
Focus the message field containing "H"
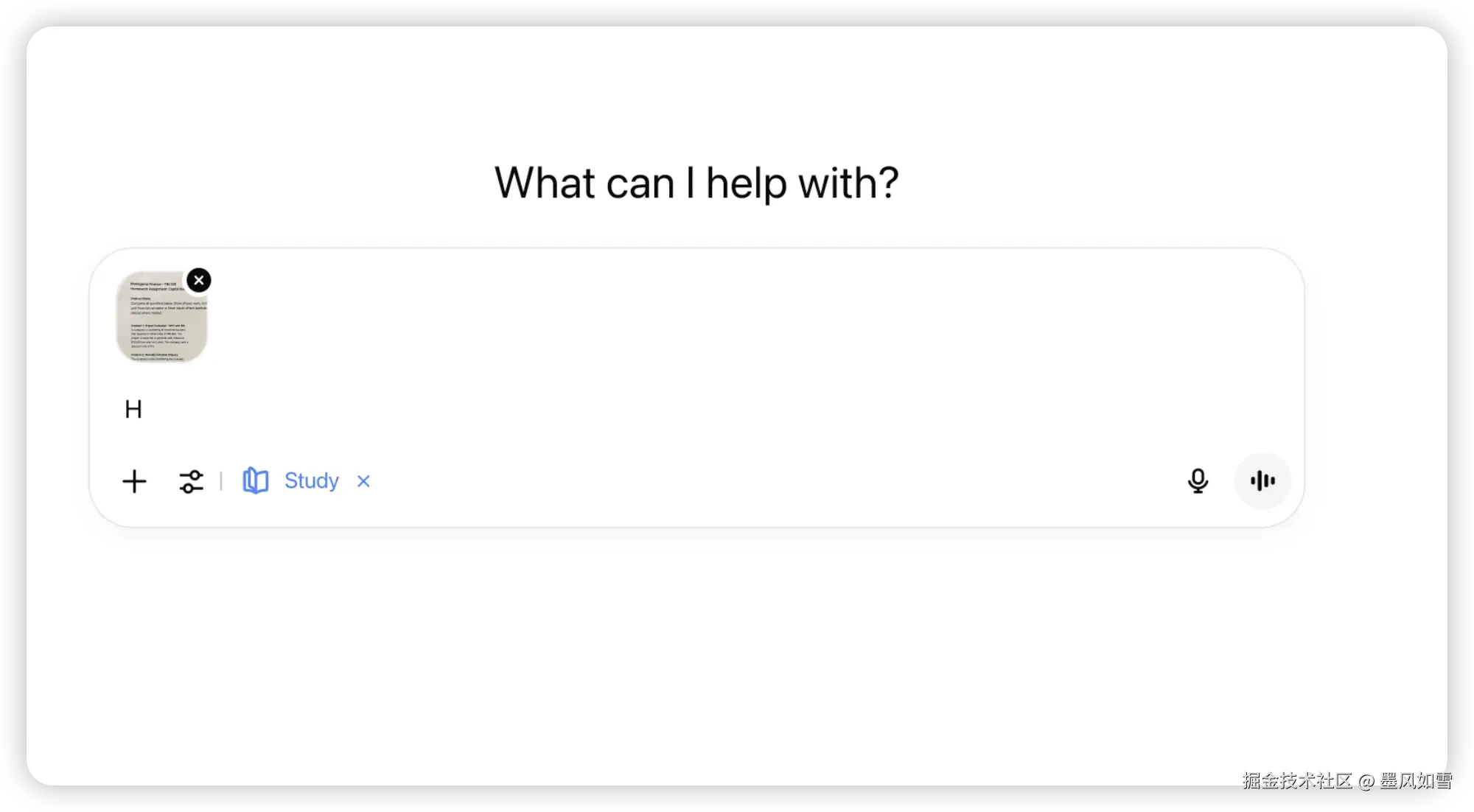point(696,409)
